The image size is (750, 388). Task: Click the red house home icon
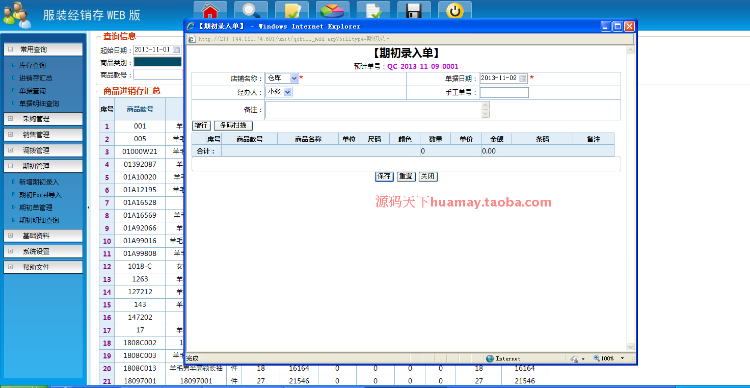point(210,11)
